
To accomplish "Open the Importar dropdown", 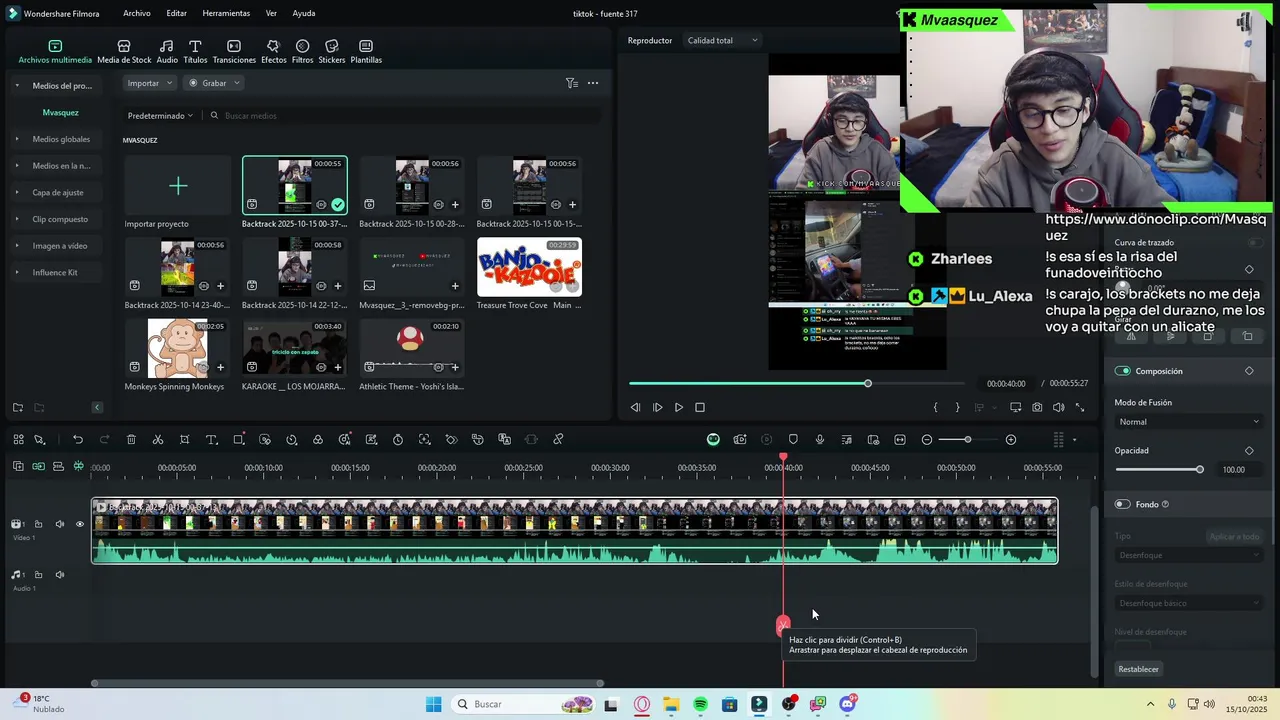I will [x=150, y=83].
